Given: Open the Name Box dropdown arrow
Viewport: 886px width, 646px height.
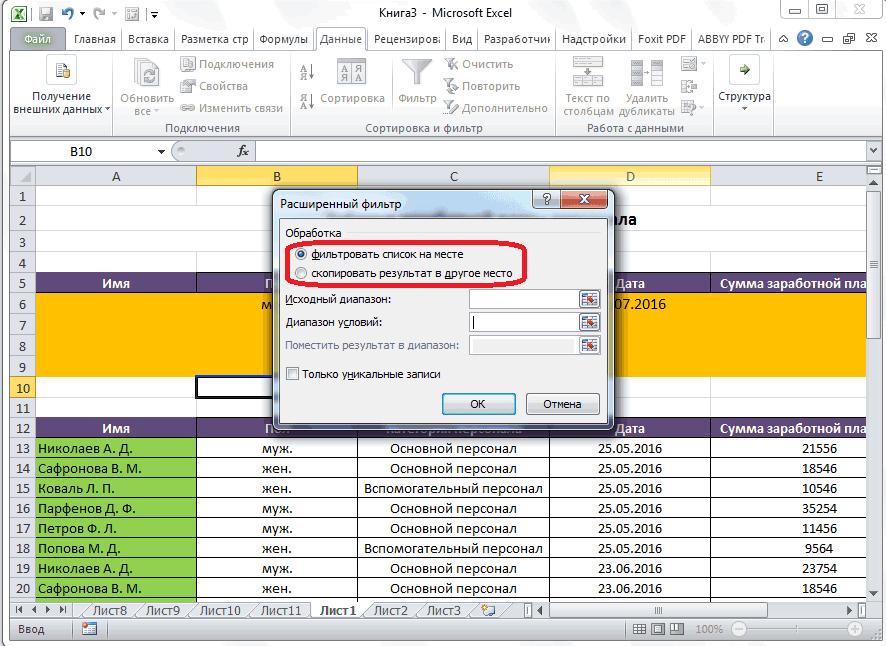Looking at the screenshot, I should tap(162, 152).
